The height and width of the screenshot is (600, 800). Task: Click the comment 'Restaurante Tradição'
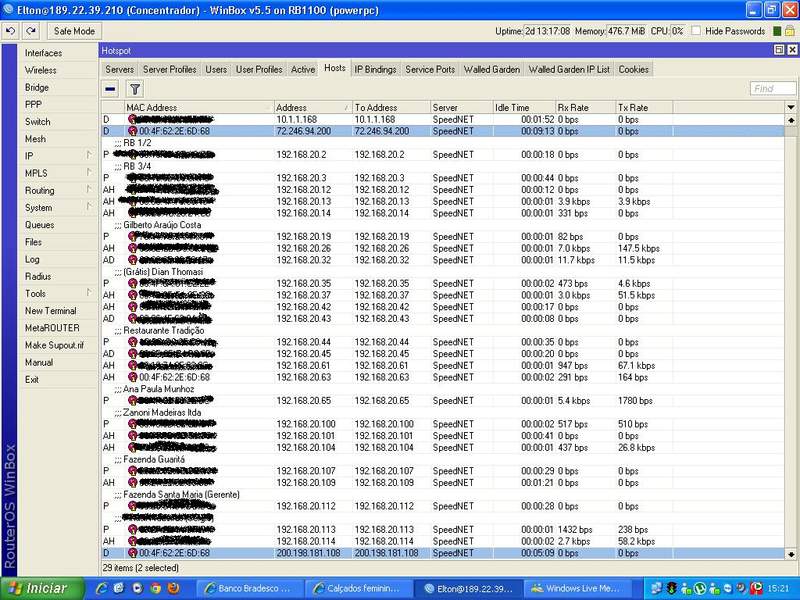pos(163,331)
